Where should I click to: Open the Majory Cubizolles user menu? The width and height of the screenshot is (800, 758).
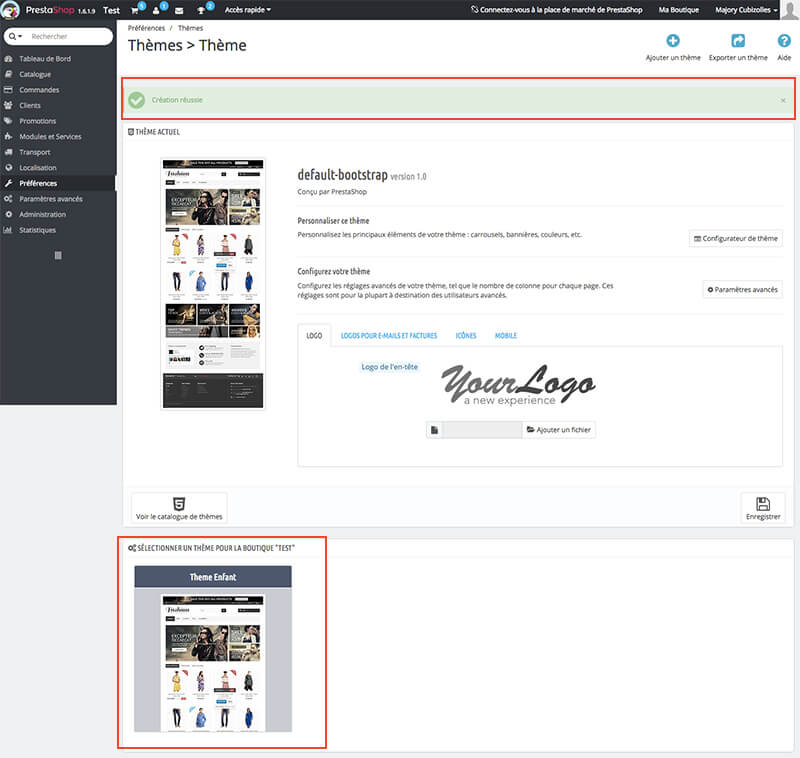pyautogui.click(x=746, y=10)
